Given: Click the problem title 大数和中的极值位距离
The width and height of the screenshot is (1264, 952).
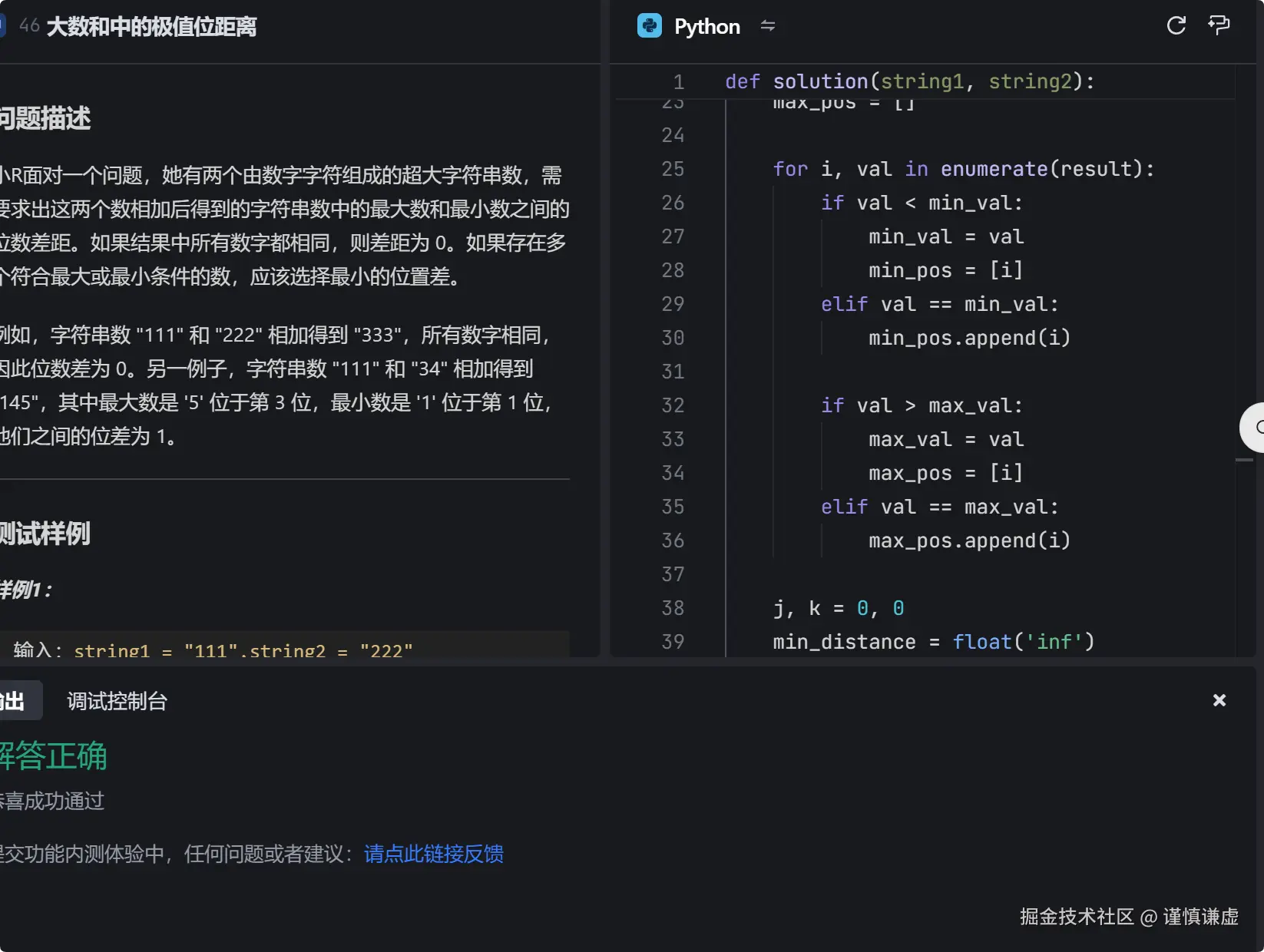Looking at the screenshot, I should click(x=151, y=26).
